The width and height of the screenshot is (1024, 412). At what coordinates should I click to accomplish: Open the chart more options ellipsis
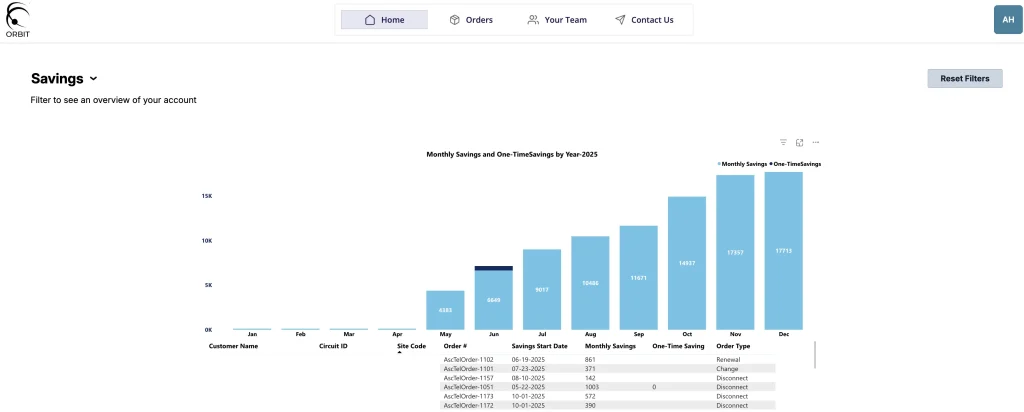point(816,142)
